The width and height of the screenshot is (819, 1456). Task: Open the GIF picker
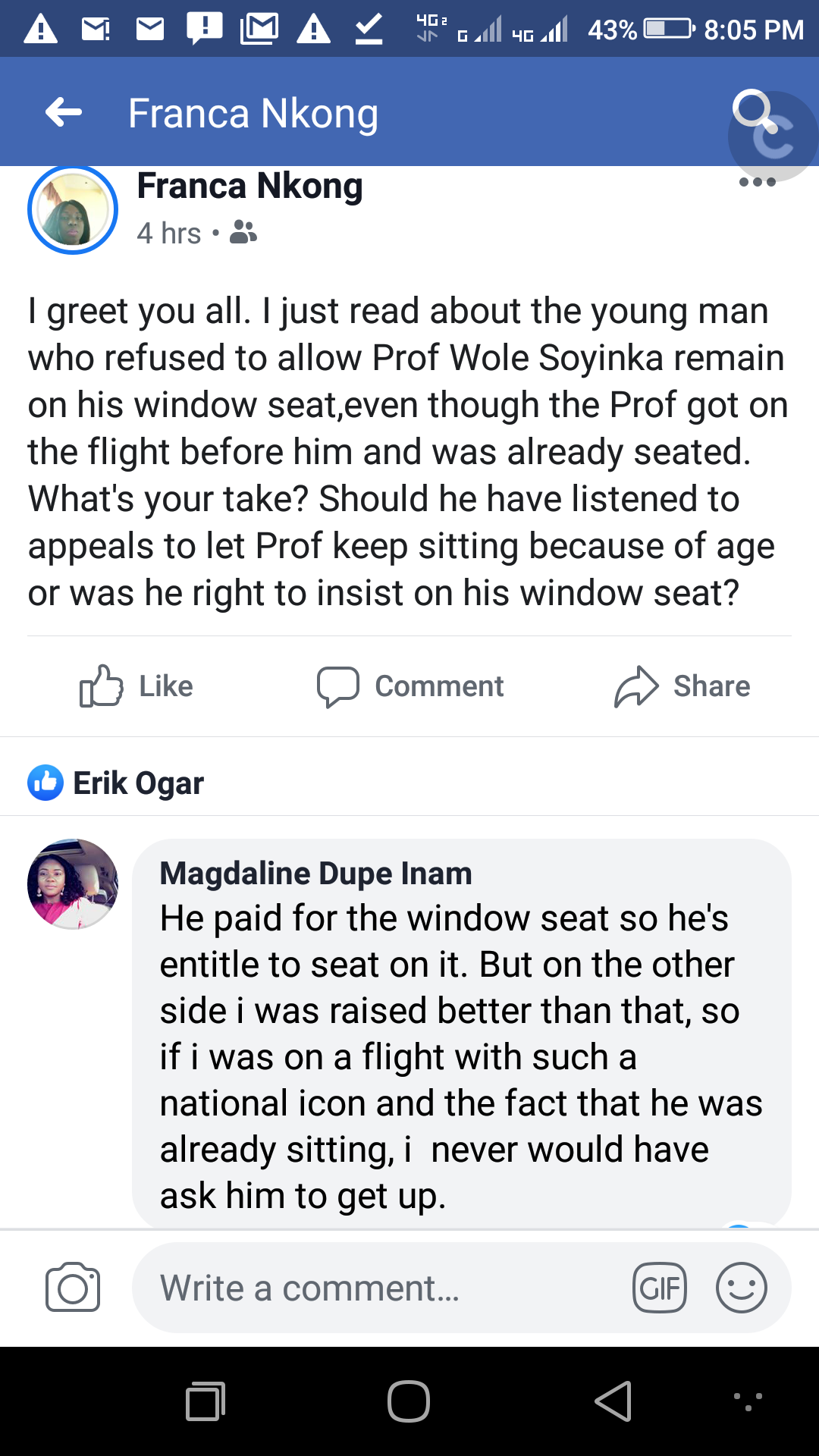(x=660, y=1288)
